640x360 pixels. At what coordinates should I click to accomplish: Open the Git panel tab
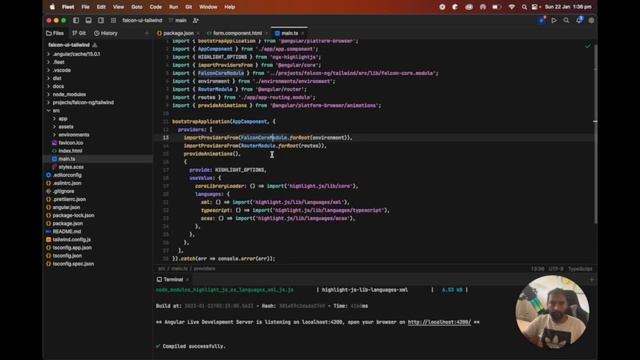[79, 33]
